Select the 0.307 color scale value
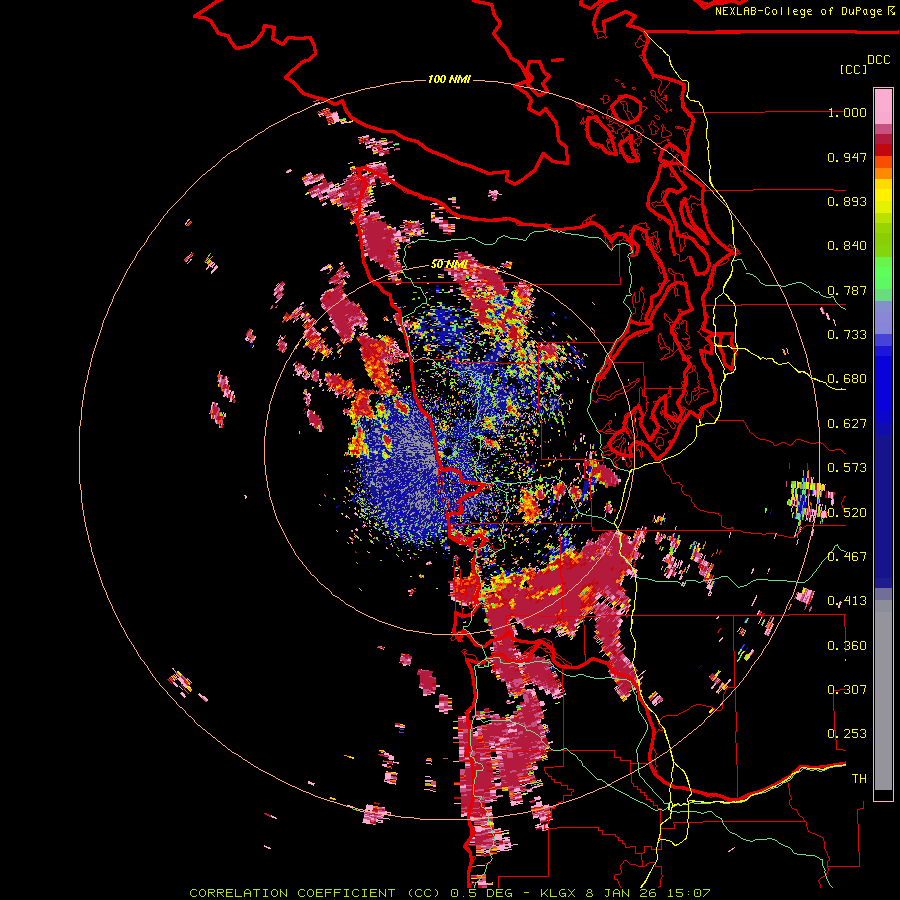The image size is (900, 900). (x=847, y=689)
